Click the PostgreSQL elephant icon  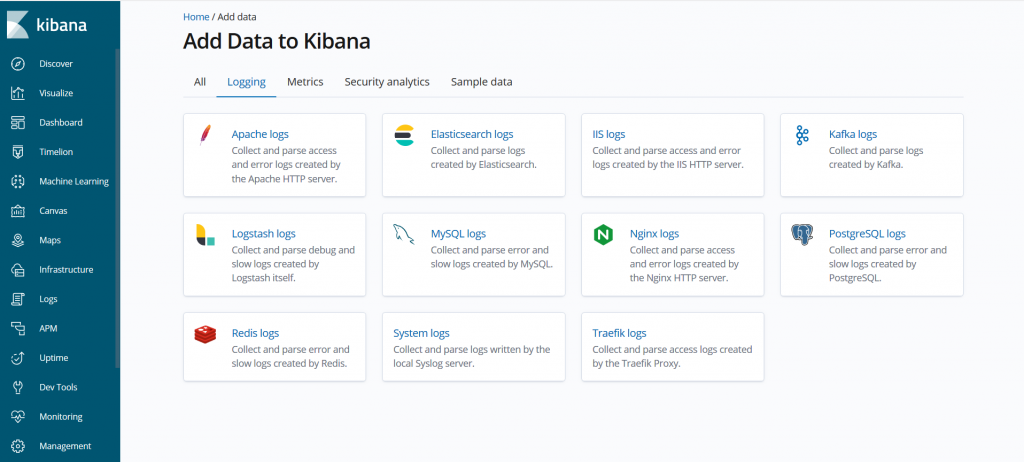point(802,234)
